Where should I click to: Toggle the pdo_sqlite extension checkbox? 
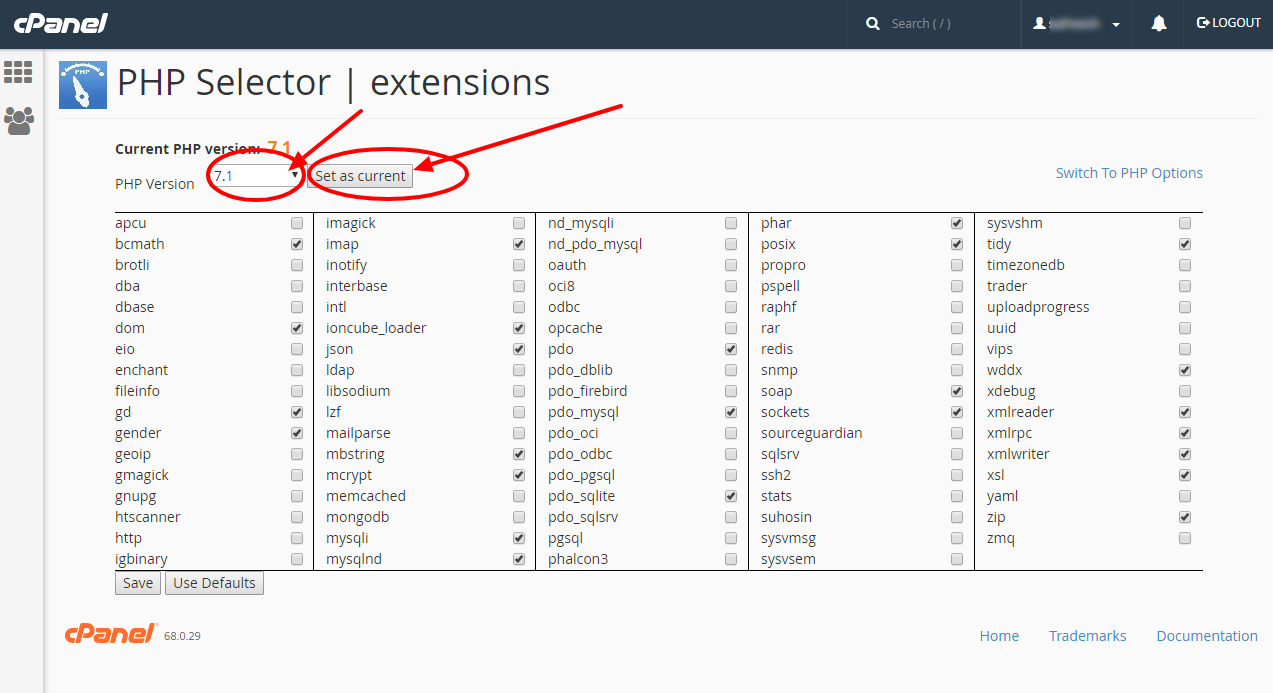731,496
